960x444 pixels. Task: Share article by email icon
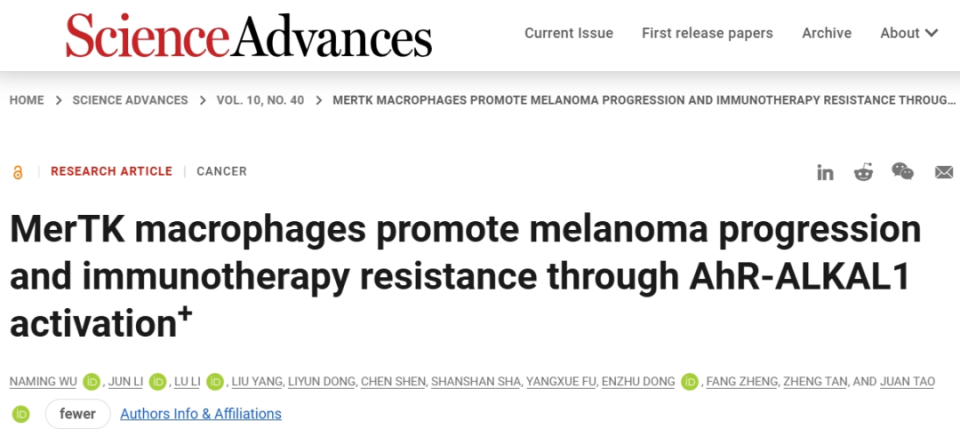click(x=944, y=172)
